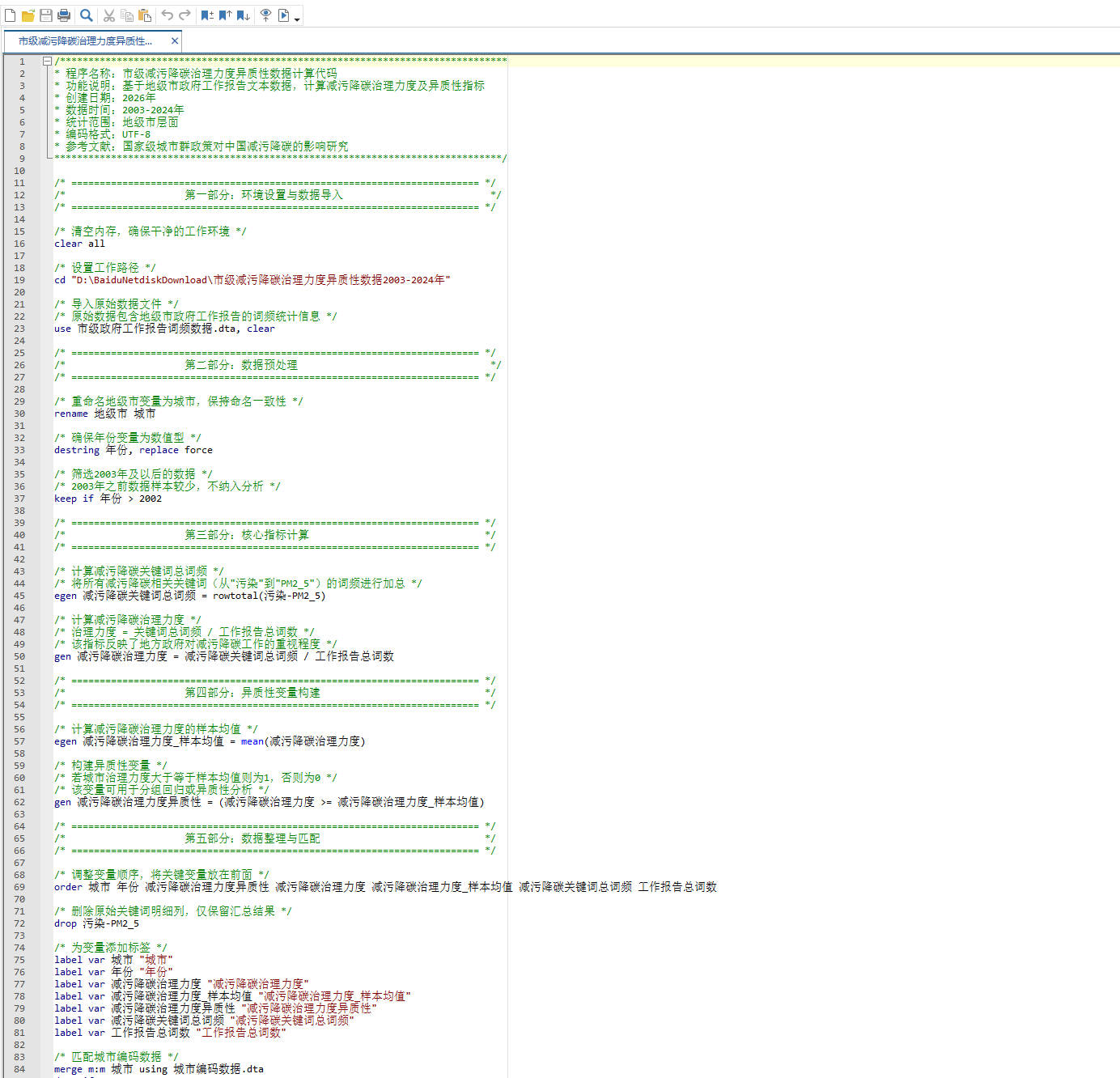Save the current do-file
This screenshot has width=1120, height=1078.
click(x=46, y=15)
